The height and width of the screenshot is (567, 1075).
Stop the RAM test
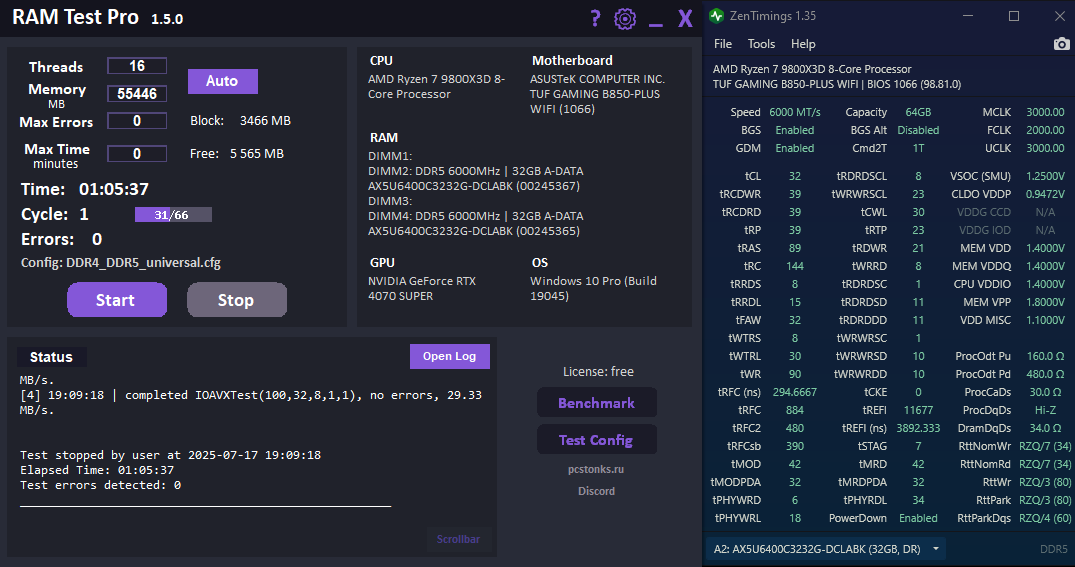pyautogui.click(x=237, y=300)
